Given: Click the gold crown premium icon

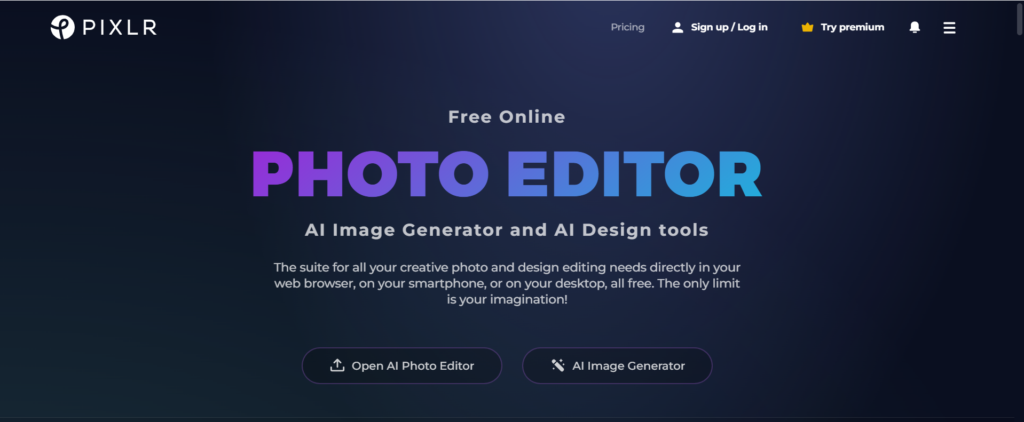Looking at the screenshot, I should tap(807, 27).
